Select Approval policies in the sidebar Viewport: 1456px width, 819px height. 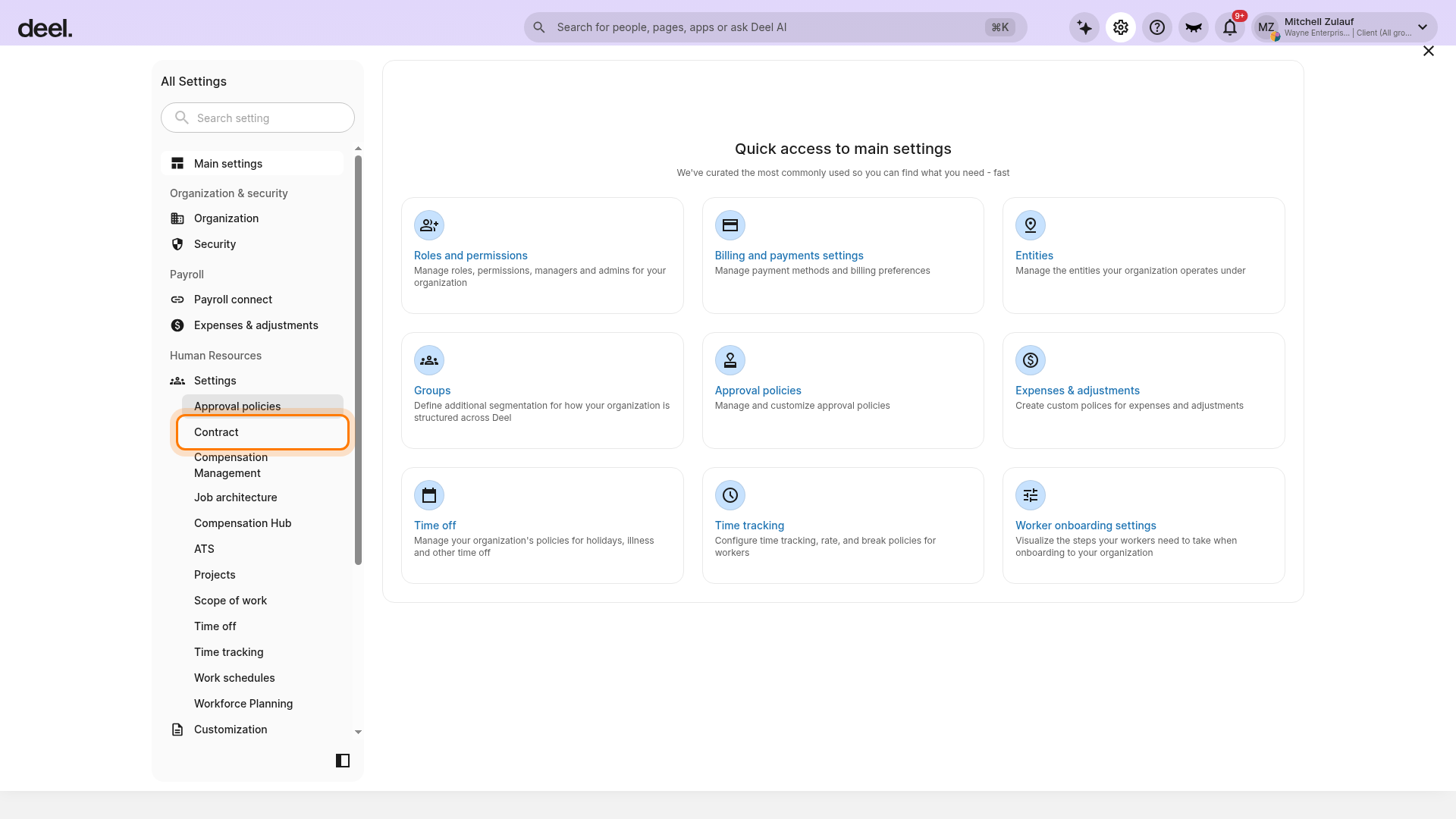(x=262, y=406)
